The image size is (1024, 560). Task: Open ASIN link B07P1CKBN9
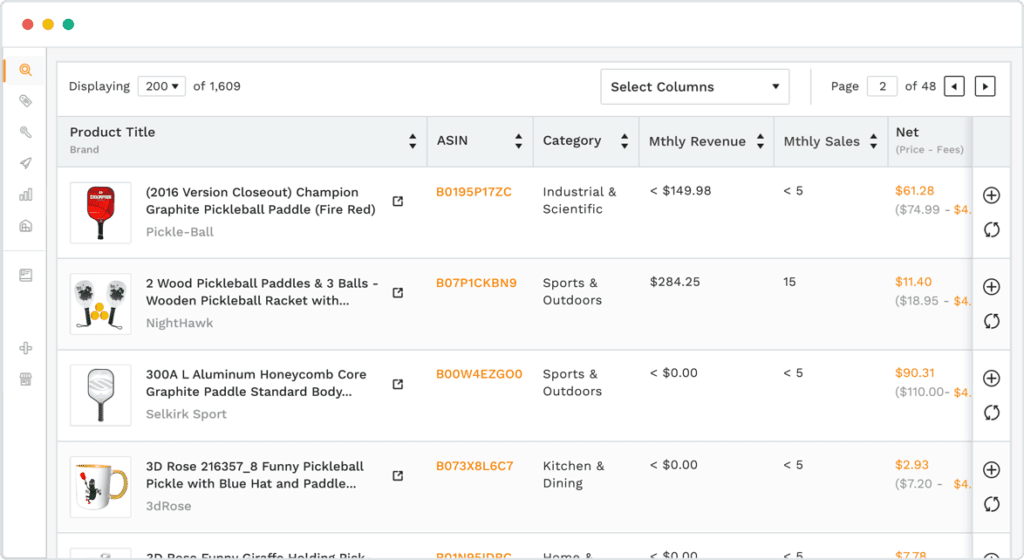pos(476,283)
